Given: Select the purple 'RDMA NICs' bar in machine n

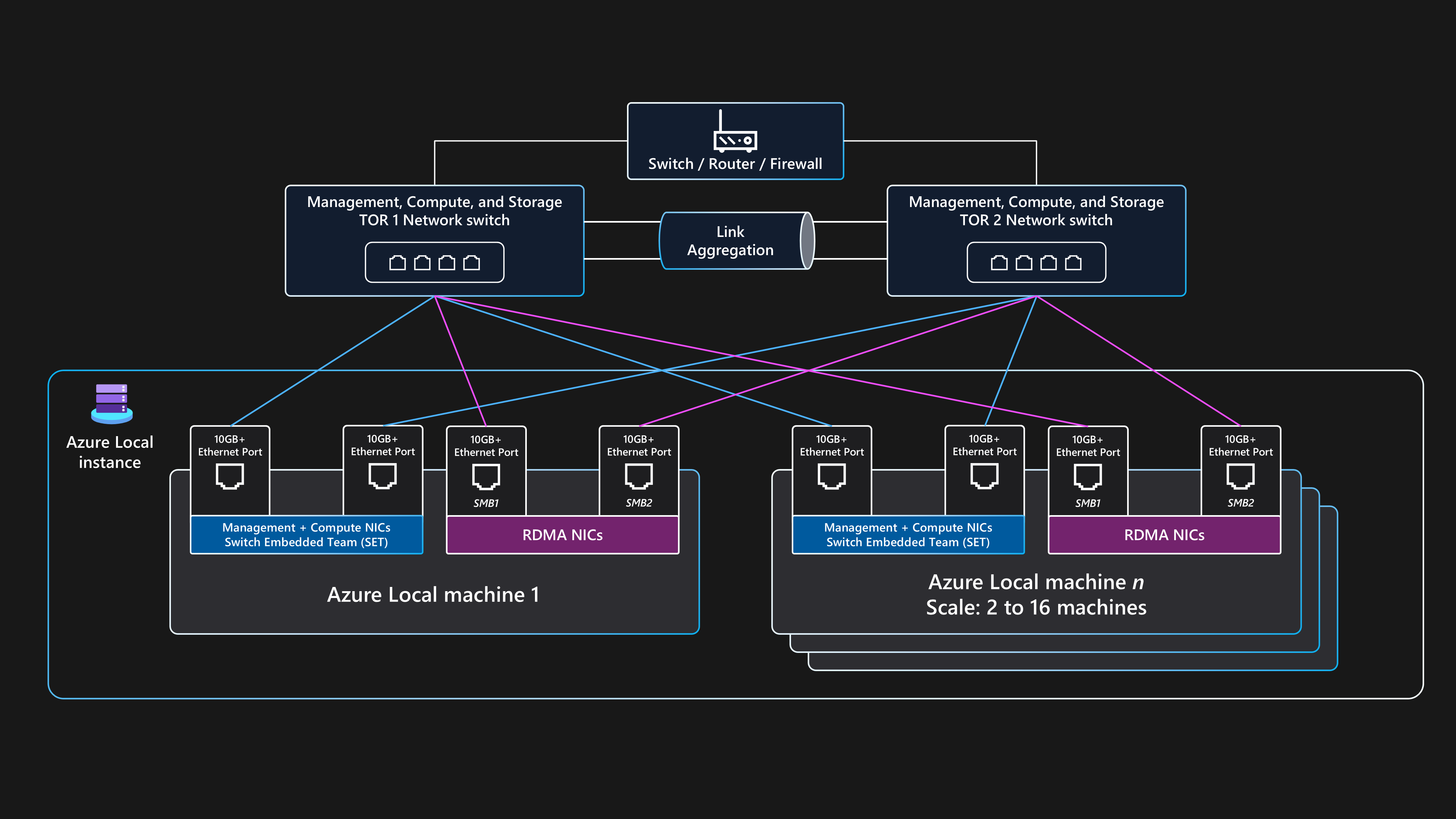Looking at the screenshot, I should pyautogui.click(x=1164, y=535).
